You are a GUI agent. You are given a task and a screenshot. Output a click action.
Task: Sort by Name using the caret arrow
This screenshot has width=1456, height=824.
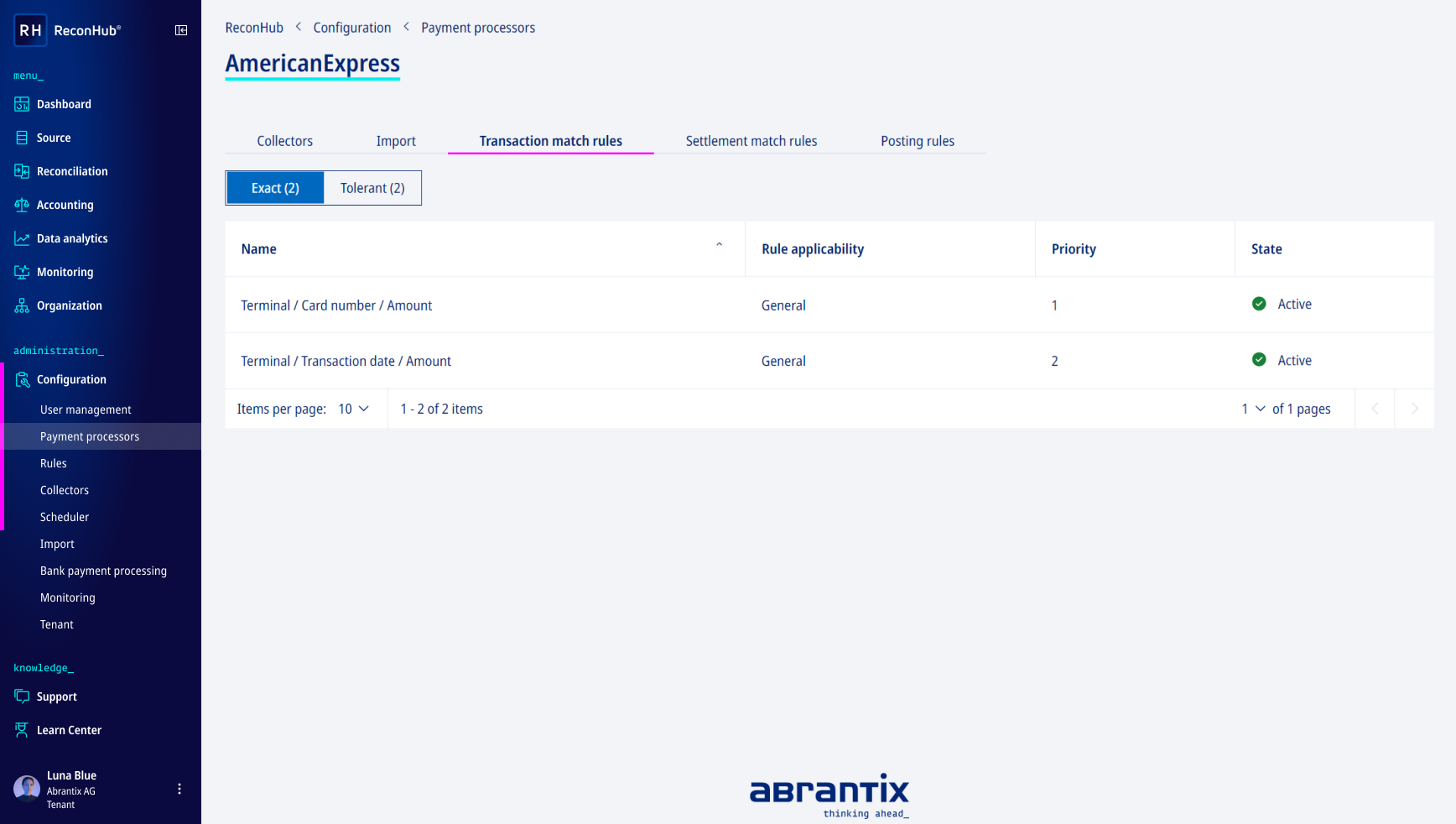(x=719, y=245)
